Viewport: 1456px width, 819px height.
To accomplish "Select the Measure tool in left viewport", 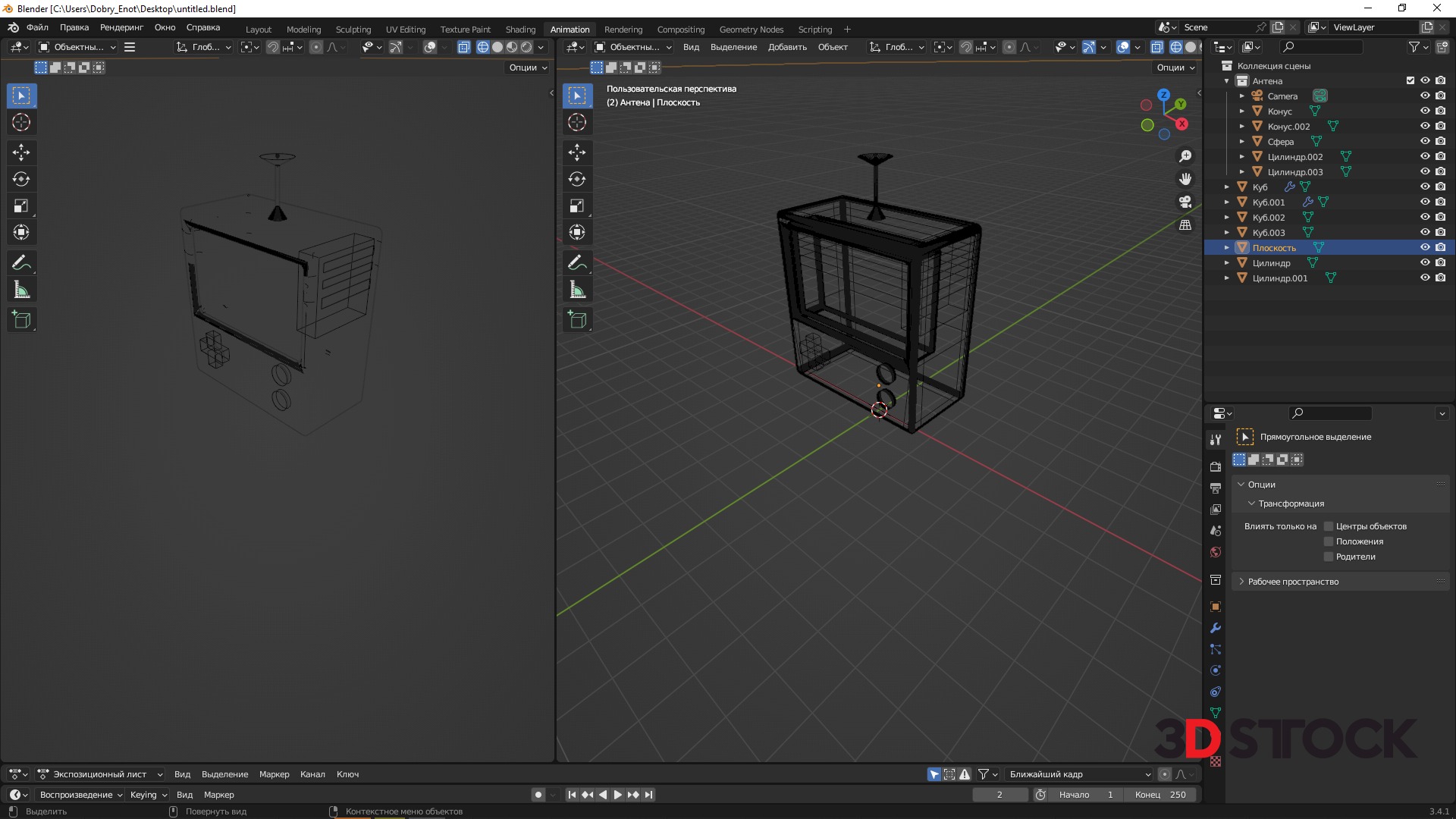I will pyautogui.click(x=21, y=290).
